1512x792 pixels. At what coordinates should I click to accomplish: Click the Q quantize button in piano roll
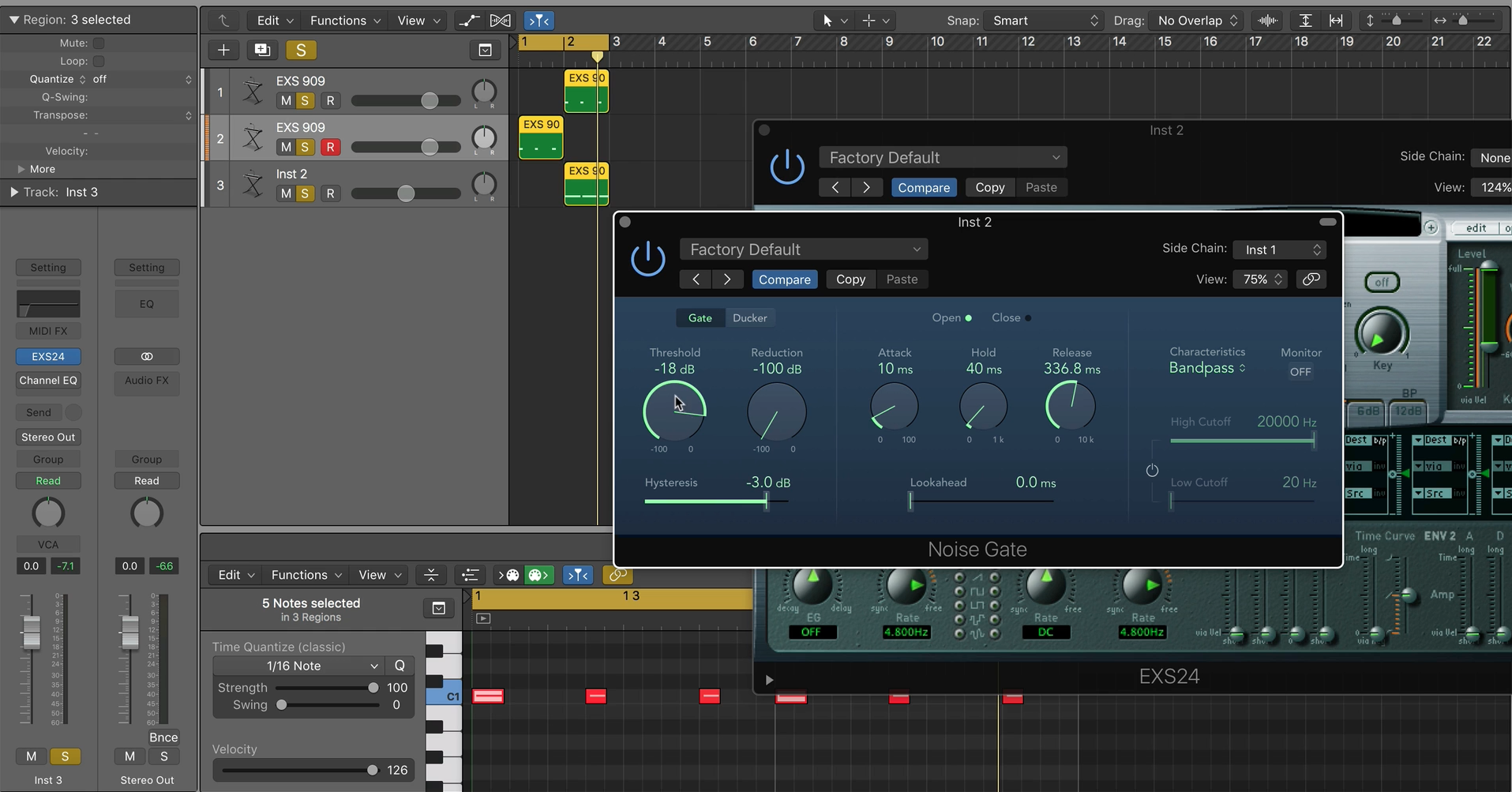[400, 666]
